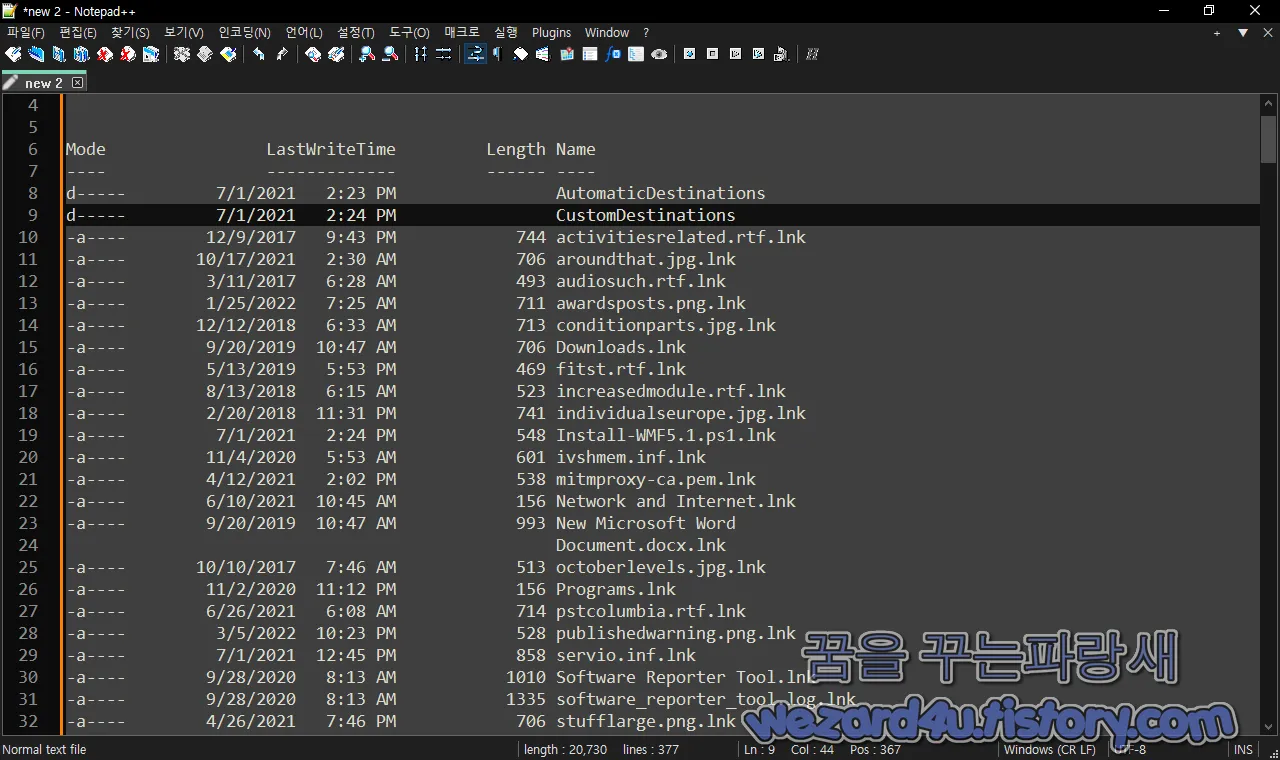Click the Stop Recording macro icon
1280x760 pixels.
[713, 54]
